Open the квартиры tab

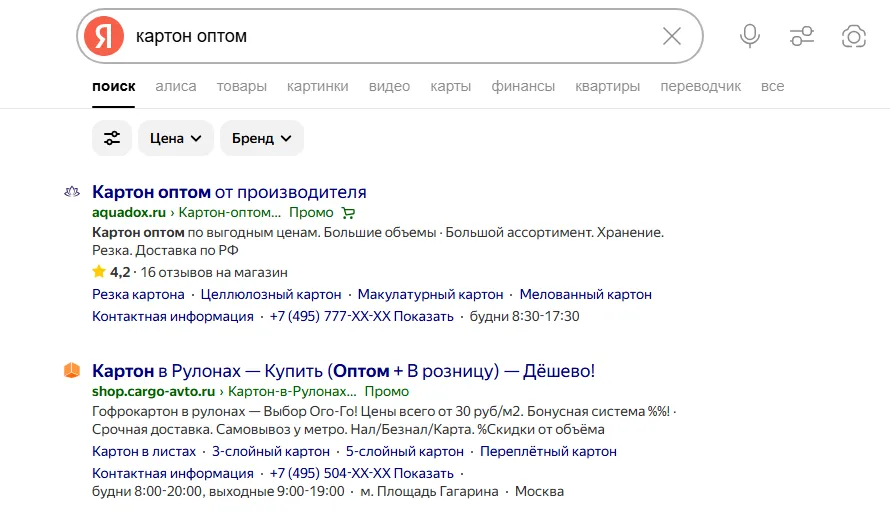click(607, 86)
